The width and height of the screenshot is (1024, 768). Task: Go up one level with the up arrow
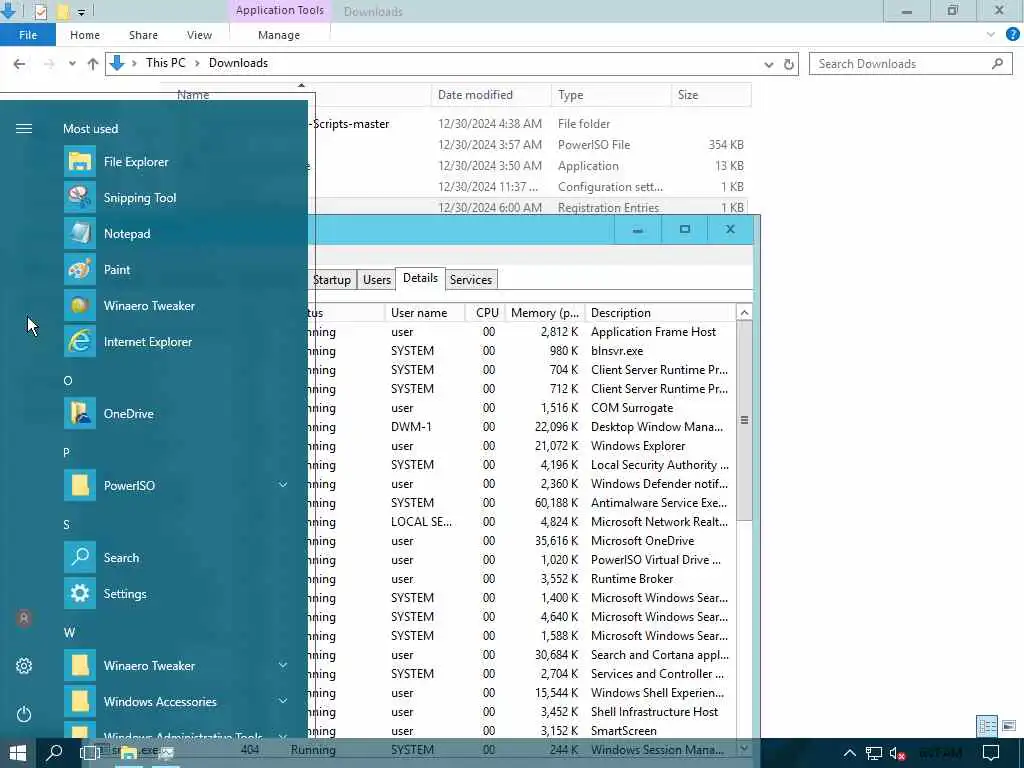tap(93, 64)
